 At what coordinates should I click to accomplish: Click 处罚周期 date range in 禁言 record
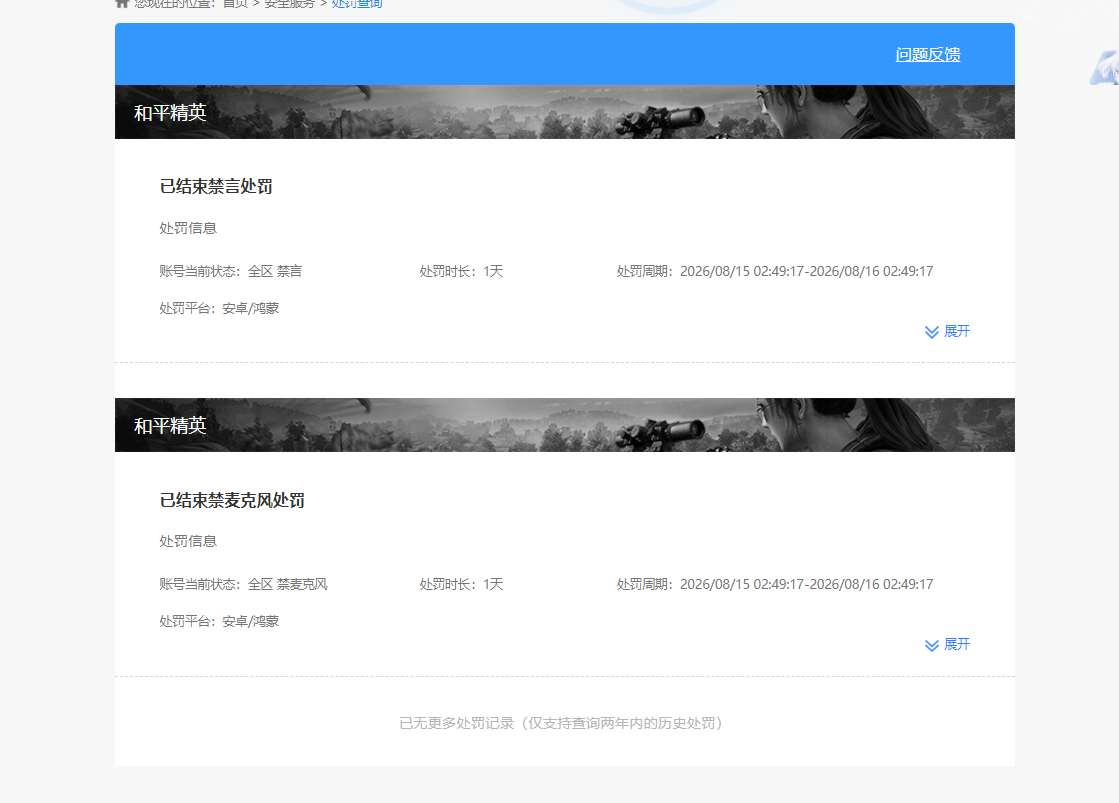775,271
